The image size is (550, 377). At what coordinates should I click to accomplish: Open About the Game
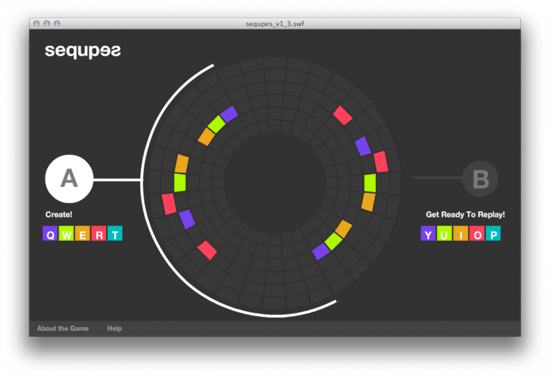coord(63,329)
